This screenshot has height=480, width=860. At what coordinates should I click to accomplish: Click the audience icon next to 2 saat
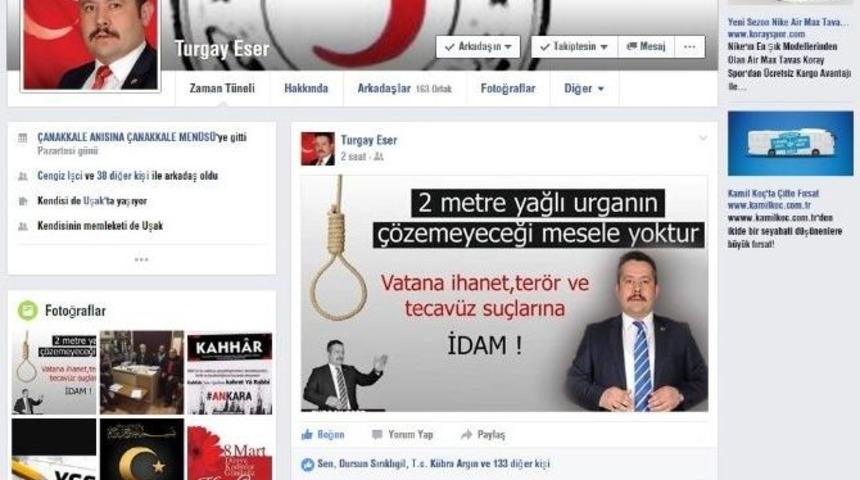pos(378,157)
